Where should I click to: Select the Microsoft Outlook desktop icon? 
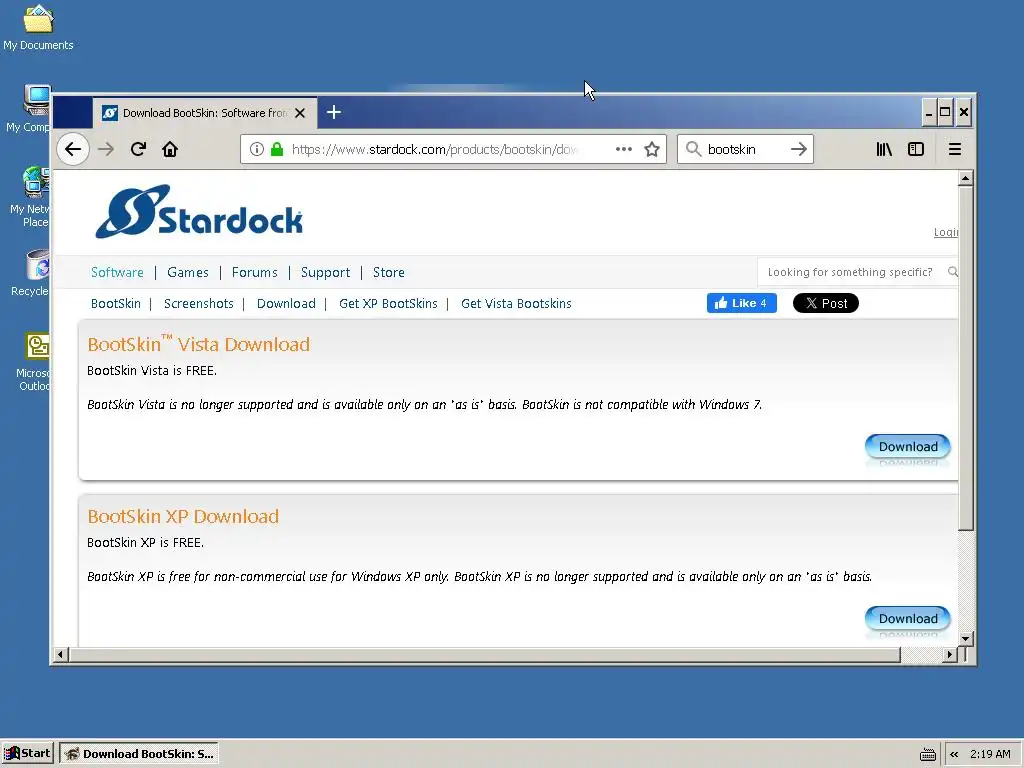[33, 362]
